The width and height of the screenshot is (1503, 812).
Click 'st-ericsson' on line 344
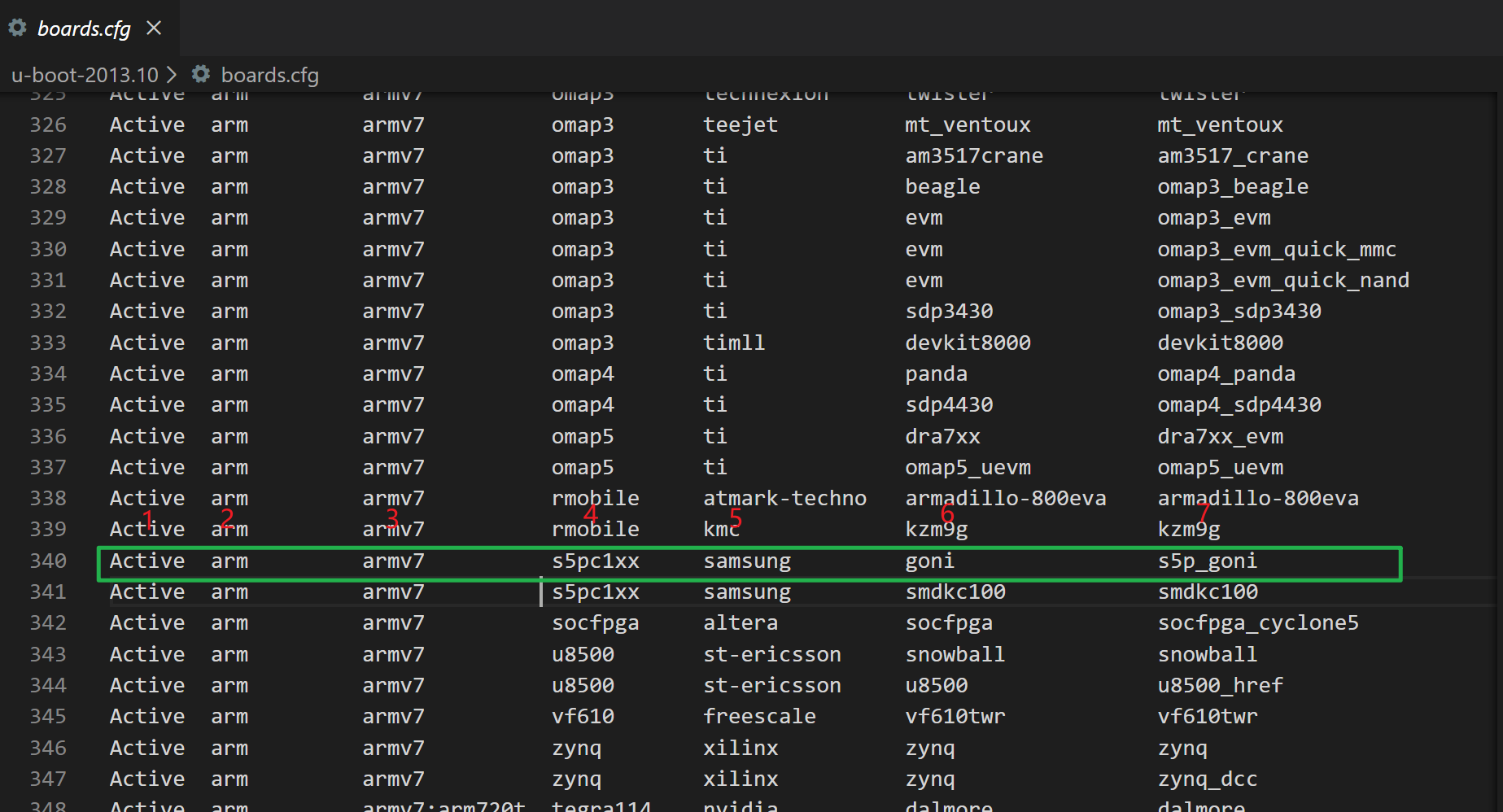click(x=772, y=685)
